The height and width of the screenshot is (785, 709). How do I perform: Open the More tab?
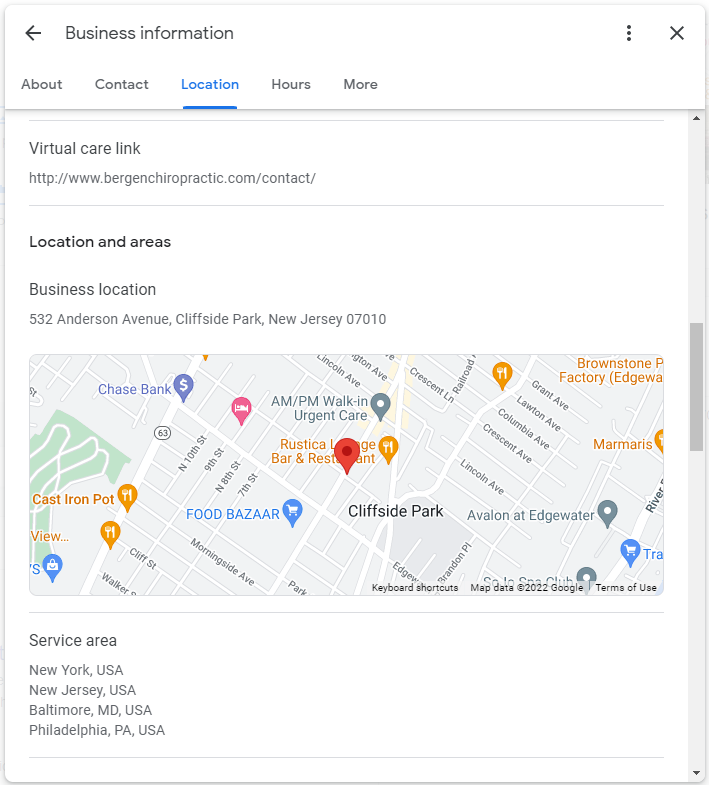(361, 84)
